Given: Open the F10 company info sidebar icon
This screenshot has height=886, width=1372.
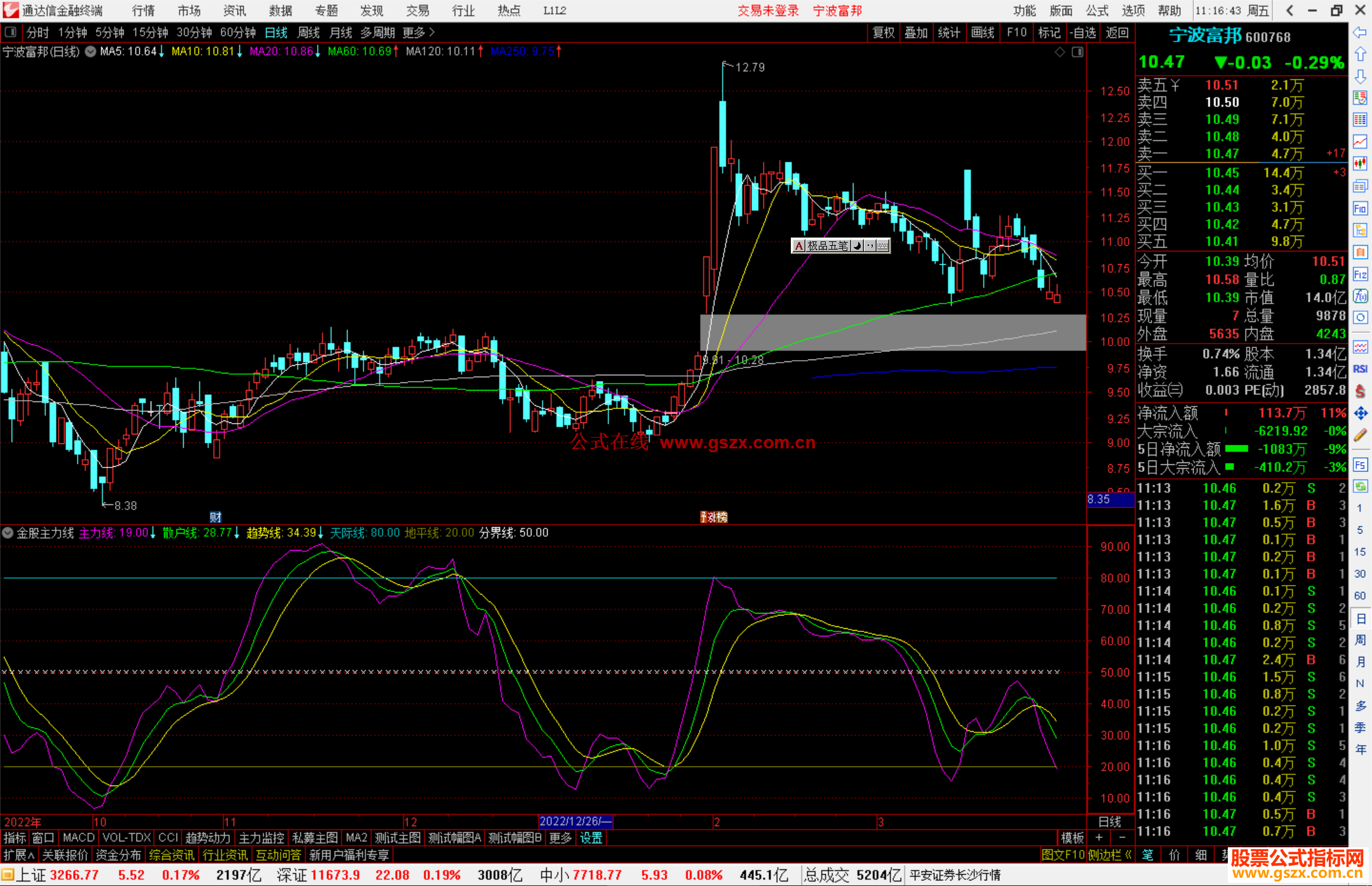Looking at the screenshot, I should [x=1360, y=208].
